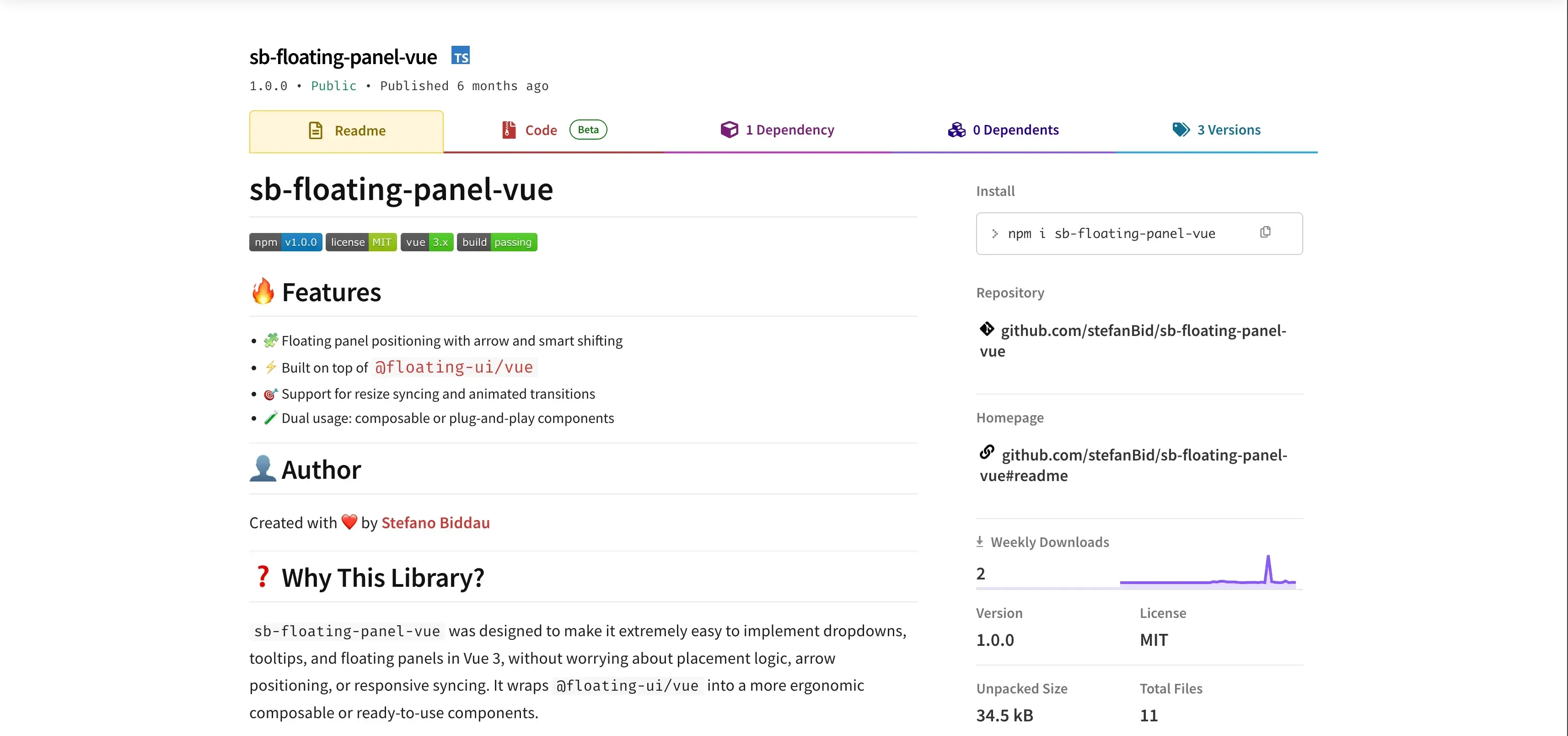Click the Features section heading
Image resolution: width=1568 pixels, height=736 pixels.
tap(331, 292)
